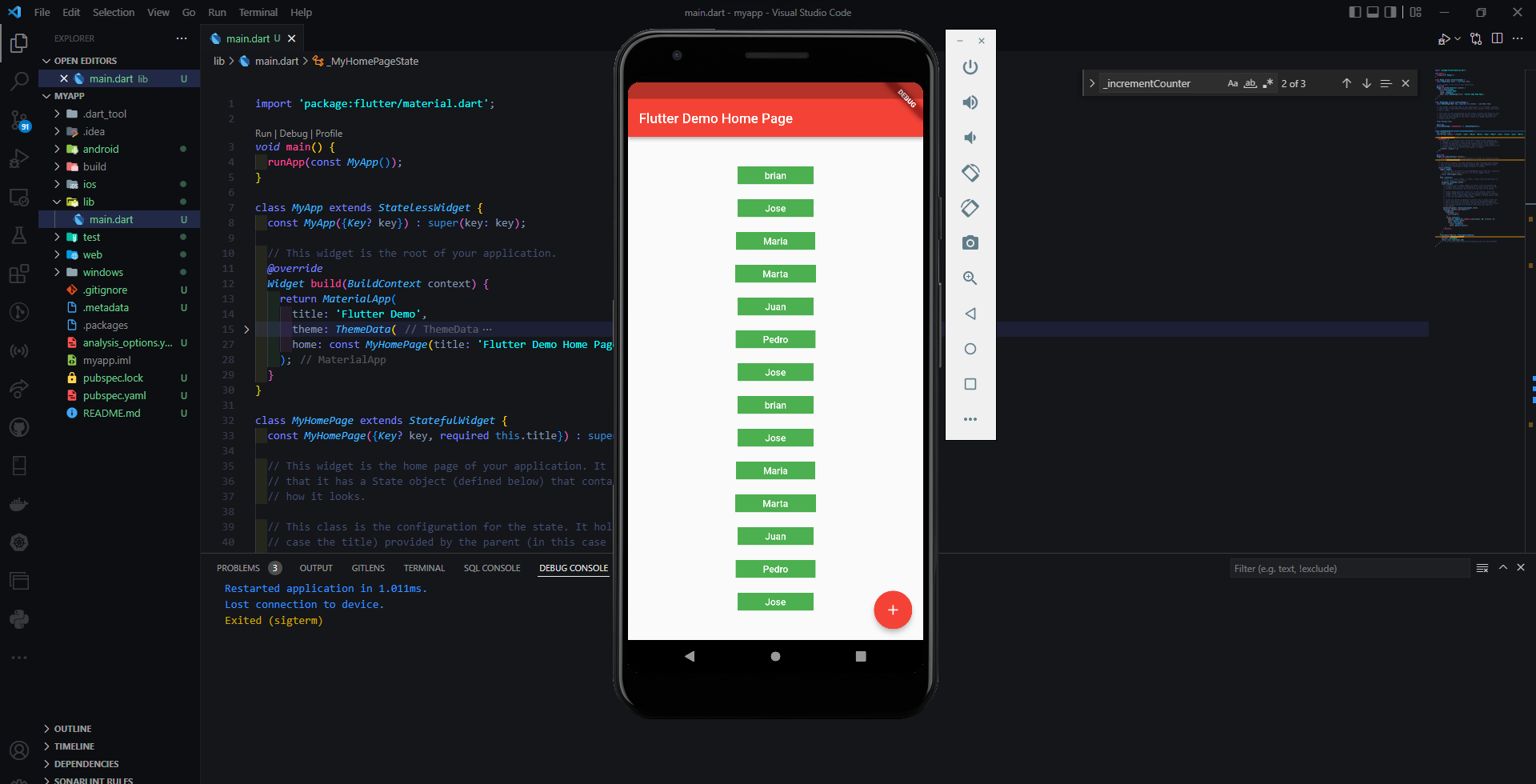
Task: Toggle Find in Selection option
Action: point(1386,83)
